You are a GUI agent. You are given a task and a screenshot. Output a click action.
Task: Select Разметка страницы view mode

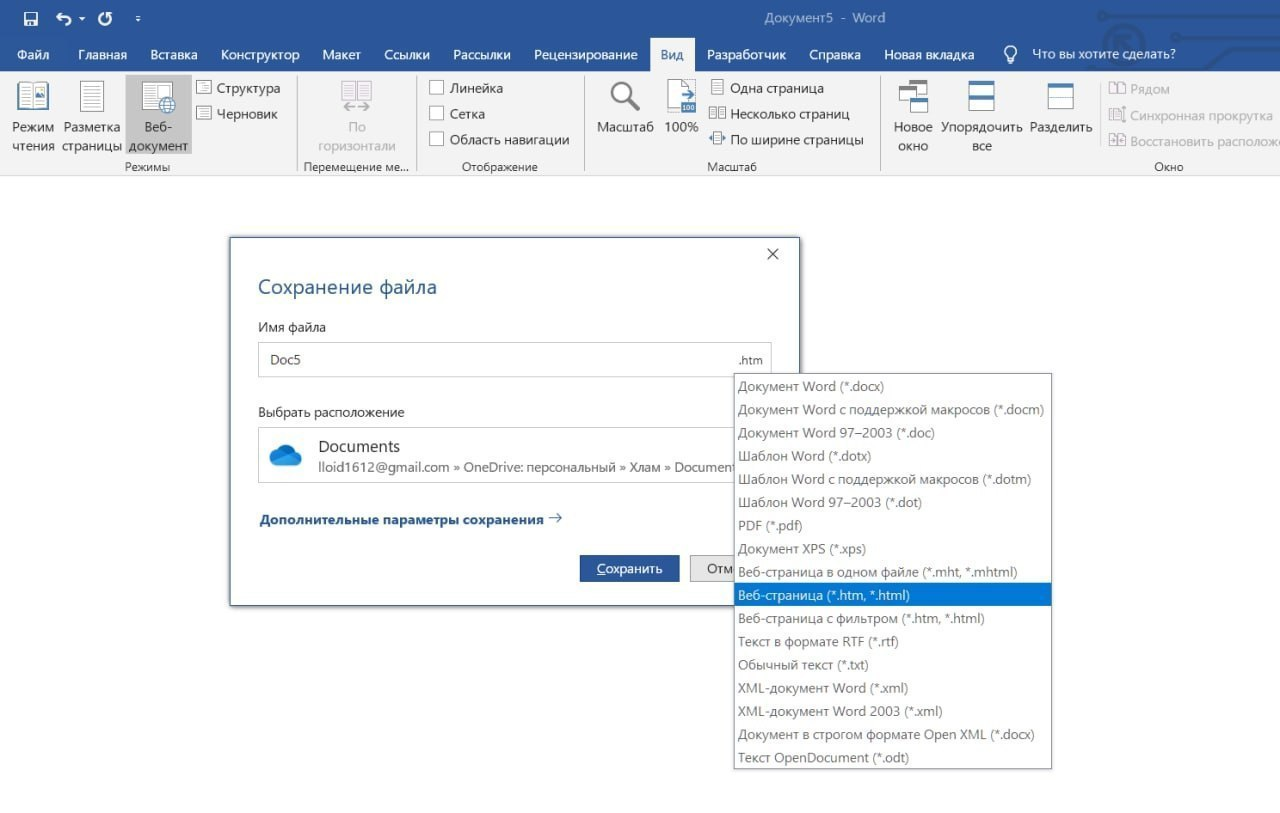(x=92, y=116)
